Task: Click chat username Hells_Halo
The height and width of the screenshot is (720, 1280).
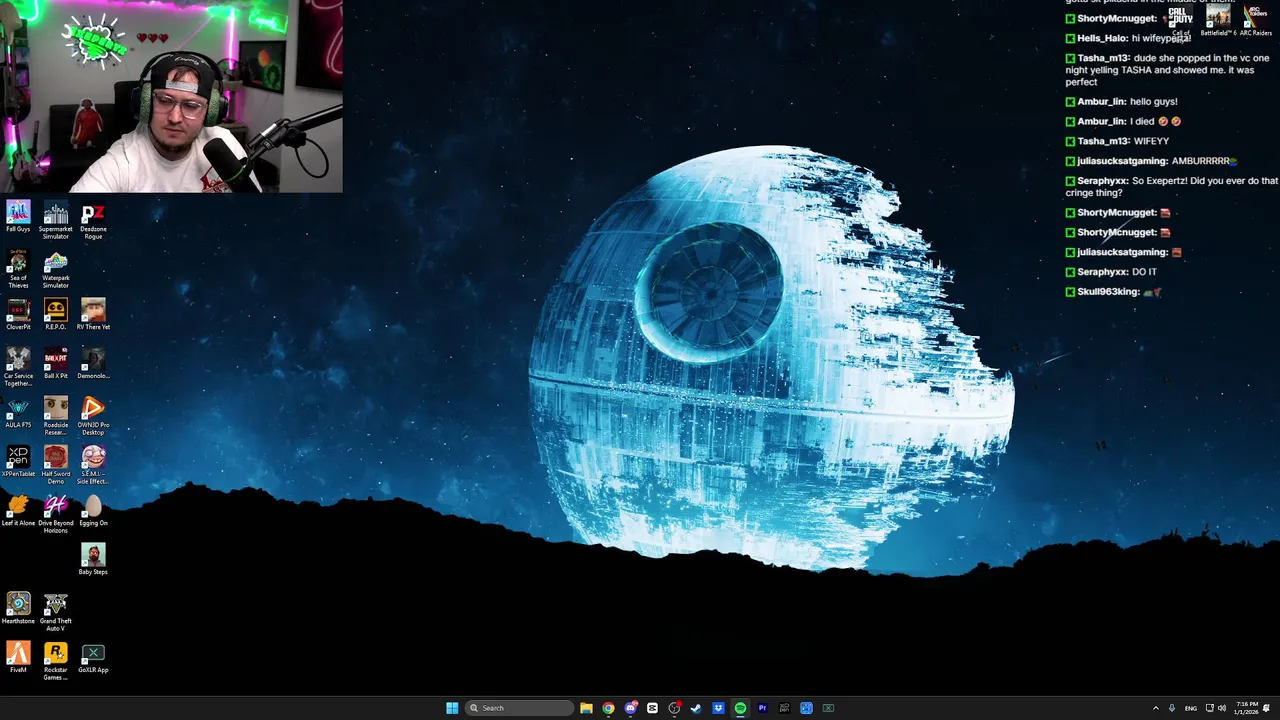Action: coord(1102,38)
